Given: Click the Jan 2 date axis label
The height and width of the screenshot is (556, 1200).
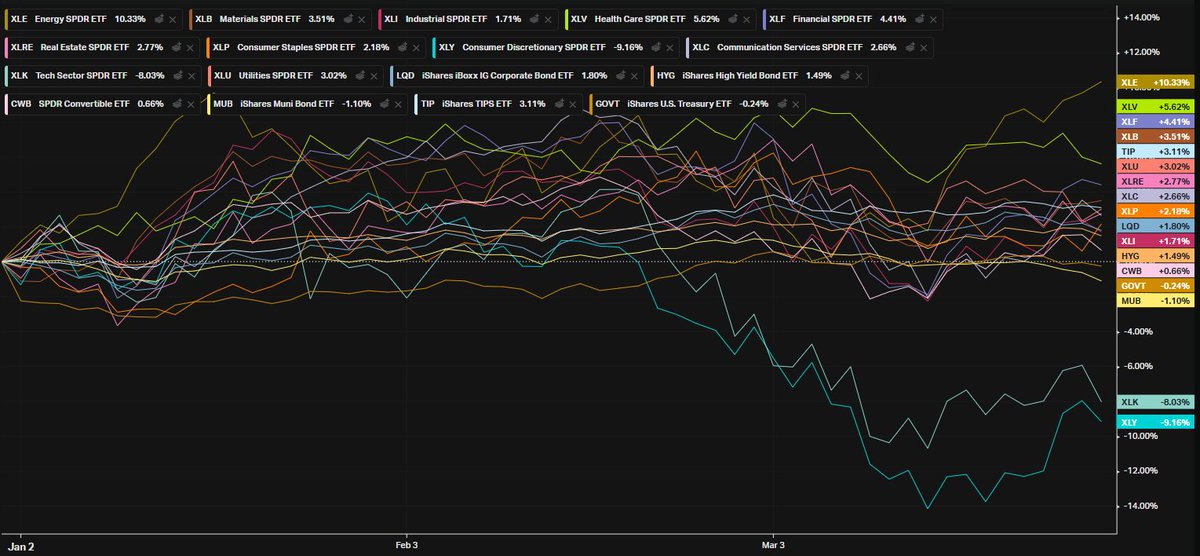Looking at the screenshot, I should (x=20, y=546).
